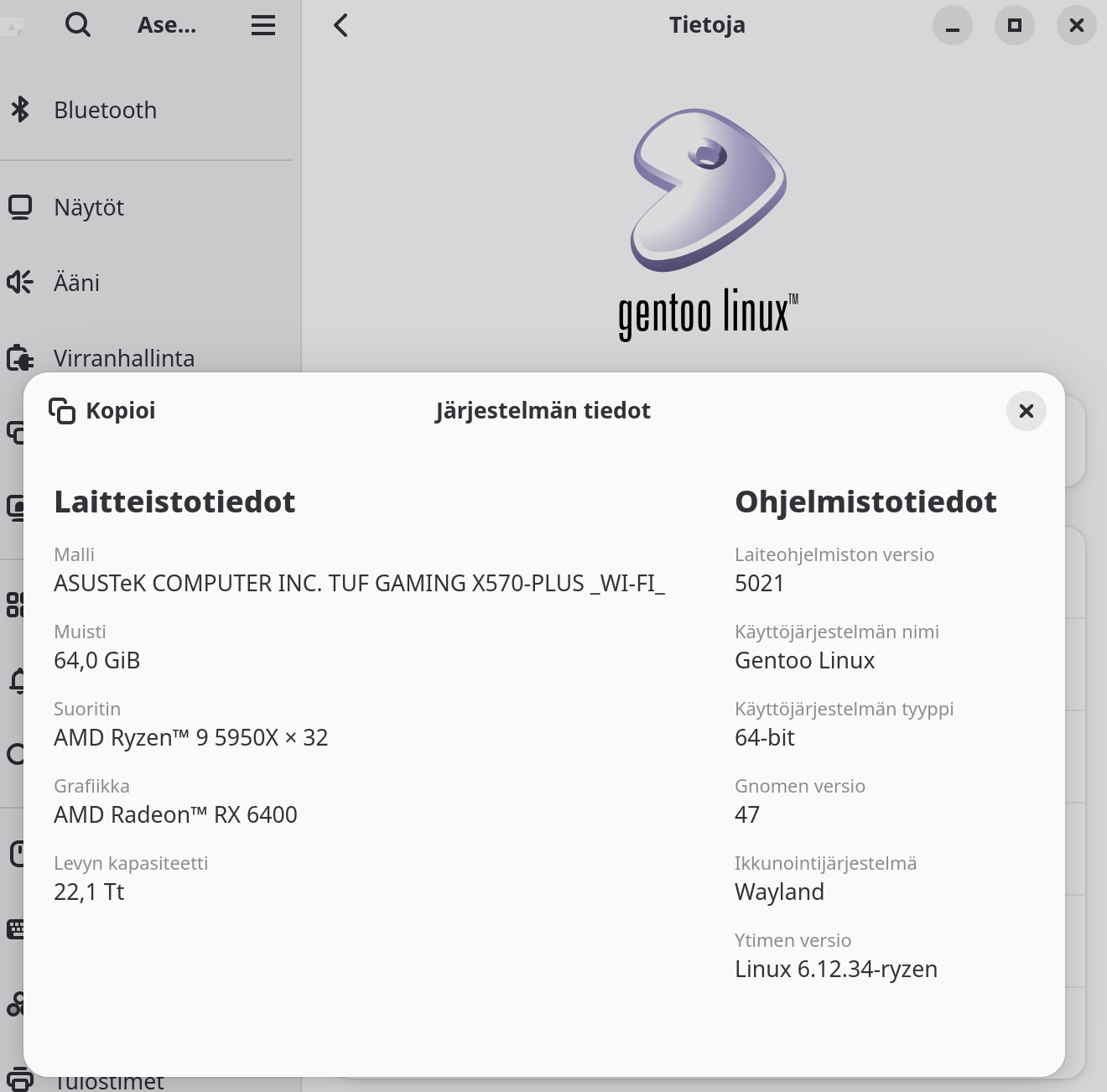The width and height of the screenshot is (1107, 1092).
Task: Click the Näytöt monitor icon
Action: [x=20, y=207]
